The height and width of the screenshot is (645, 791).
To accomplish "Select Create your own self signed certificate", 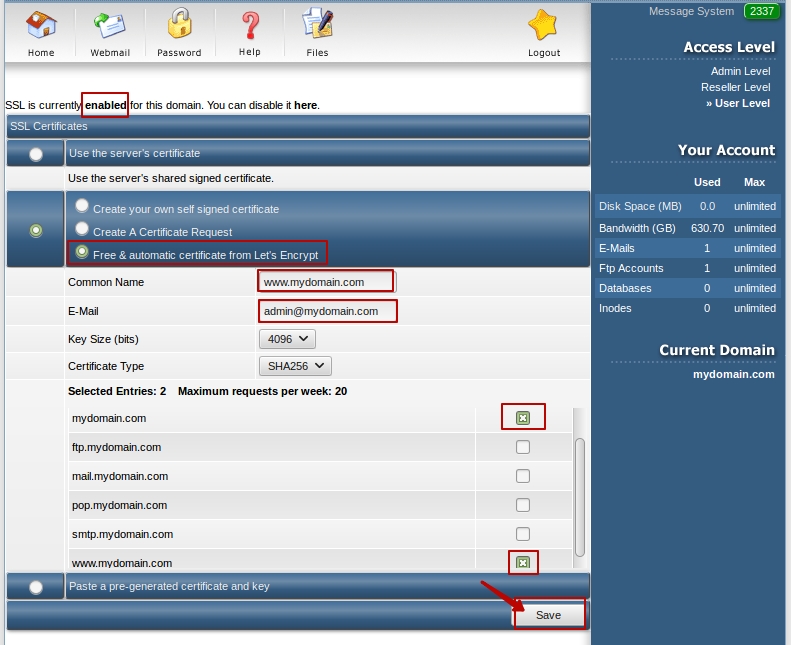I will (x=83, y=206).
